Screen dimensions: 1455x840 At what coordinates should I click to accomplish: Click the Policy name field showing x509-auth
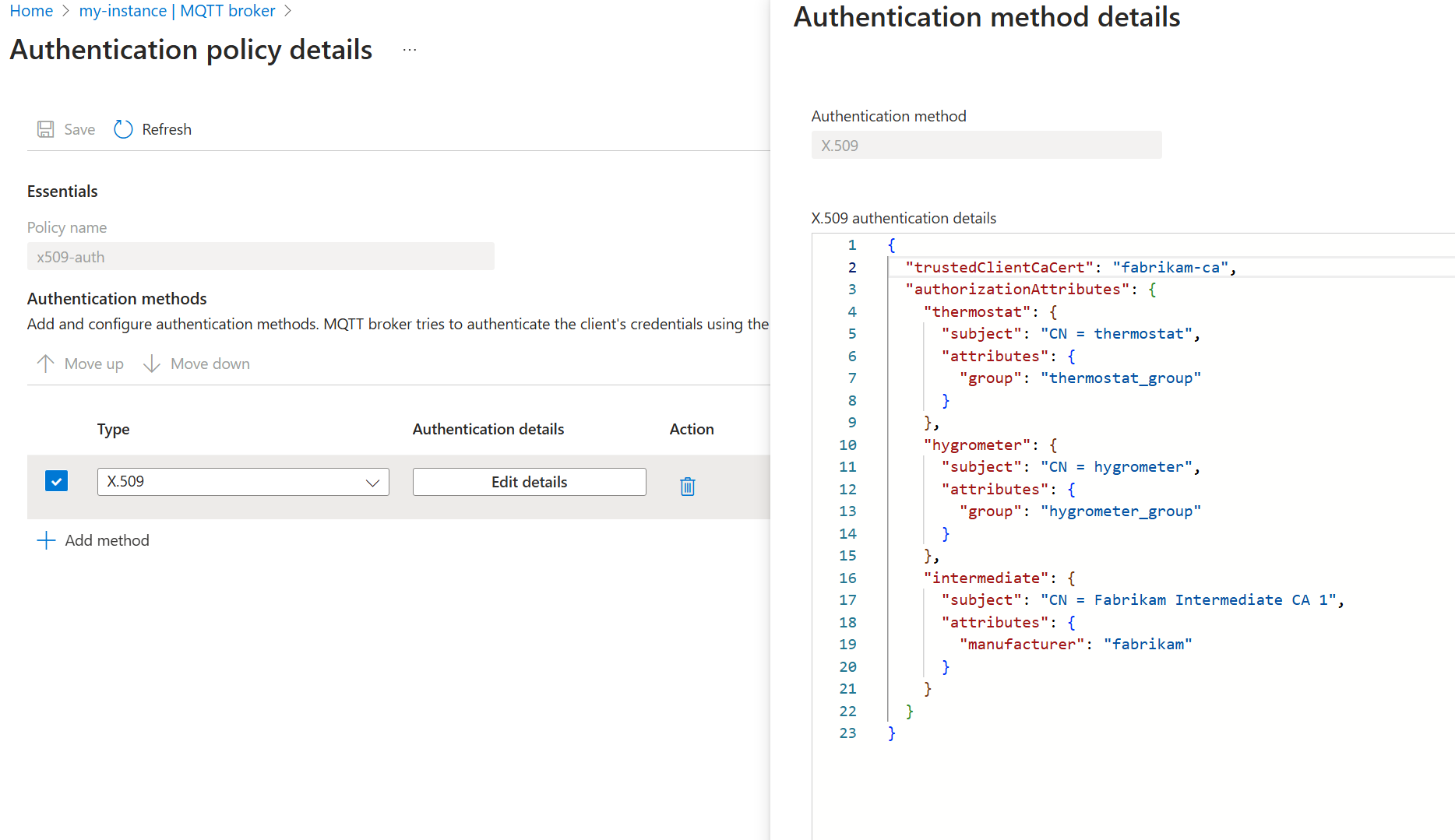tap(260, 256)
